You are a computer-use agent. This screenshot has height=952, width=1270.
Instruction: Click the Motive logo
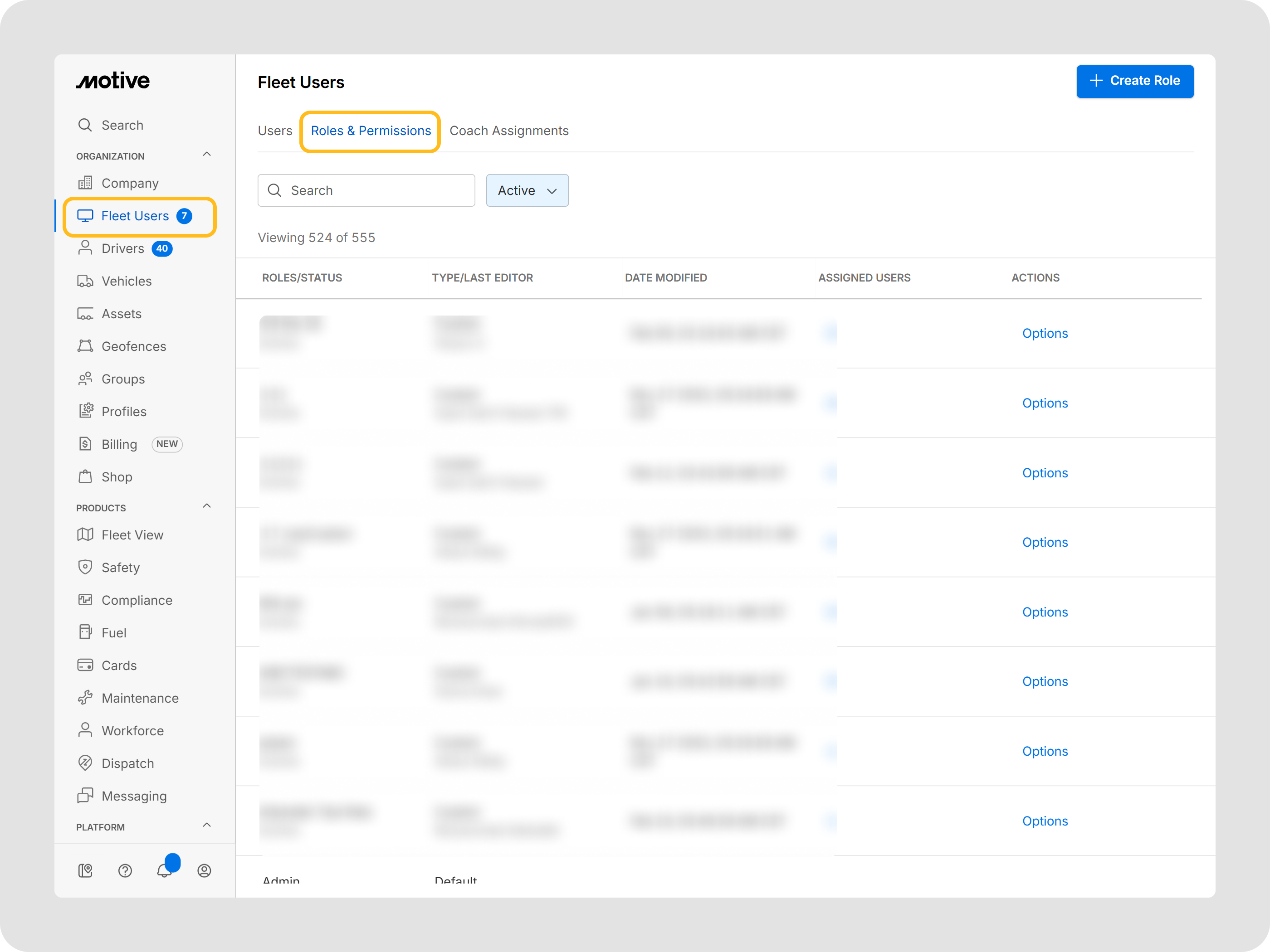pyautogui.click(x=113, y=81)
